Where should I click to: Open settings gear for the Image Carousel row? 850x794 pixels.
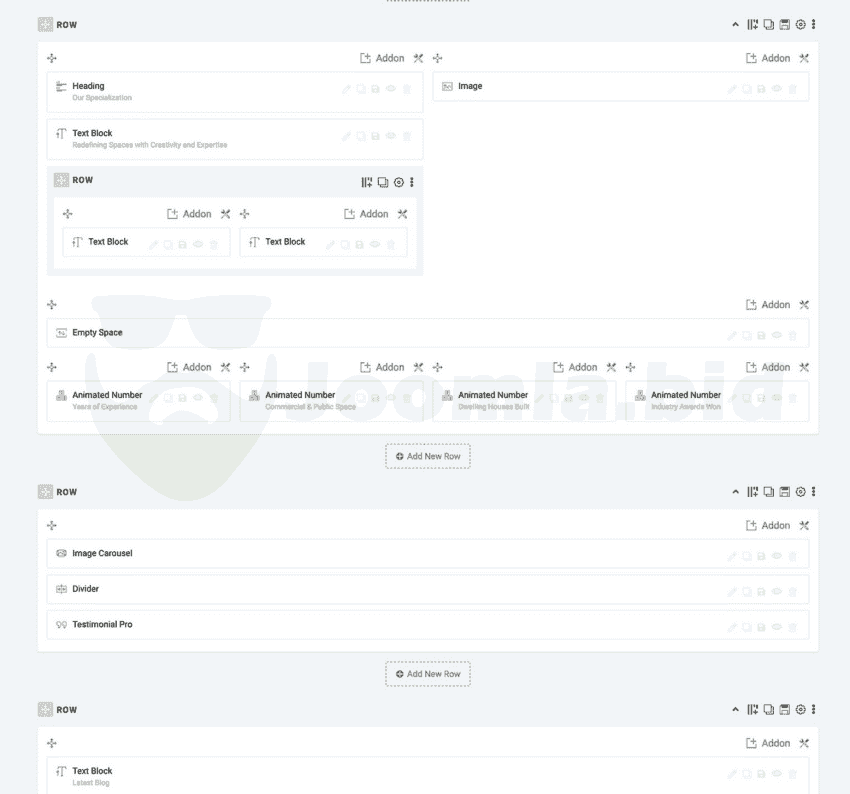[800, 492]
